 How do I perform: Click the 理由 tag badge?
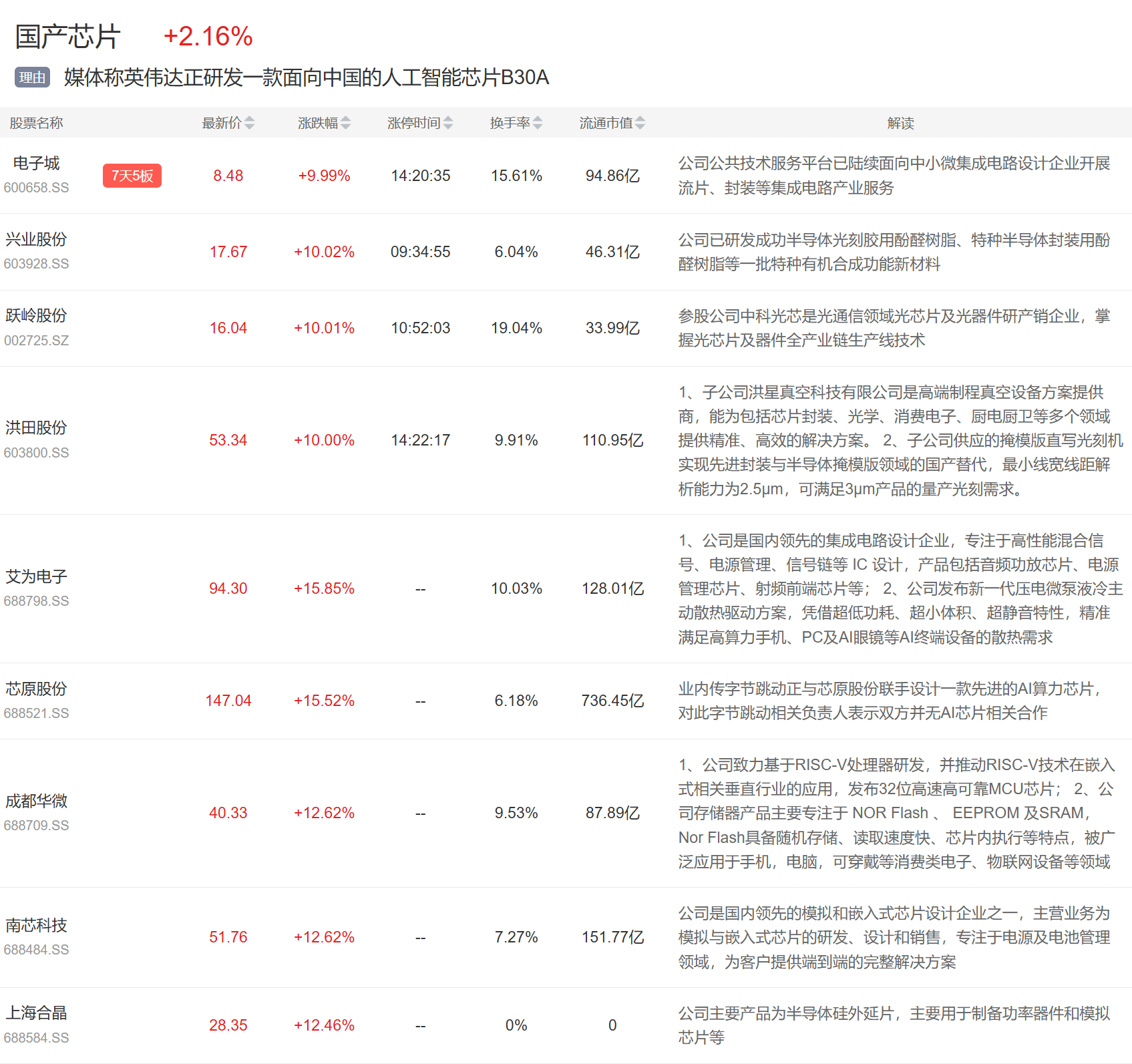pyautogui.click(x=32, y=77)
